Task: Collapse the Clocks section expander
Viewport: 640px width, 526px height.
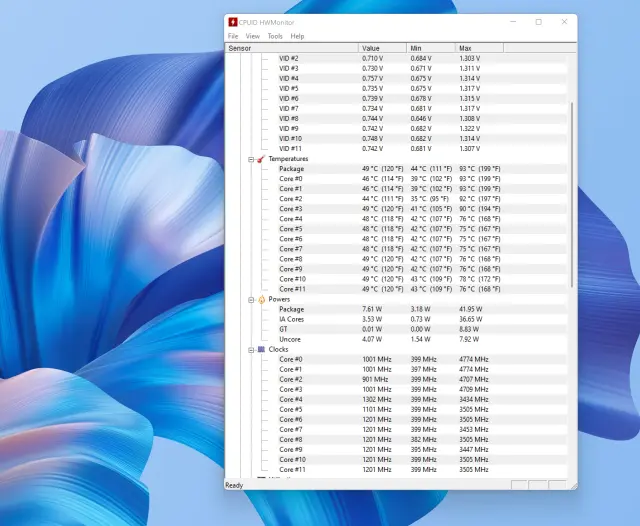Action: pyautogui.click(x=251, y=349)
